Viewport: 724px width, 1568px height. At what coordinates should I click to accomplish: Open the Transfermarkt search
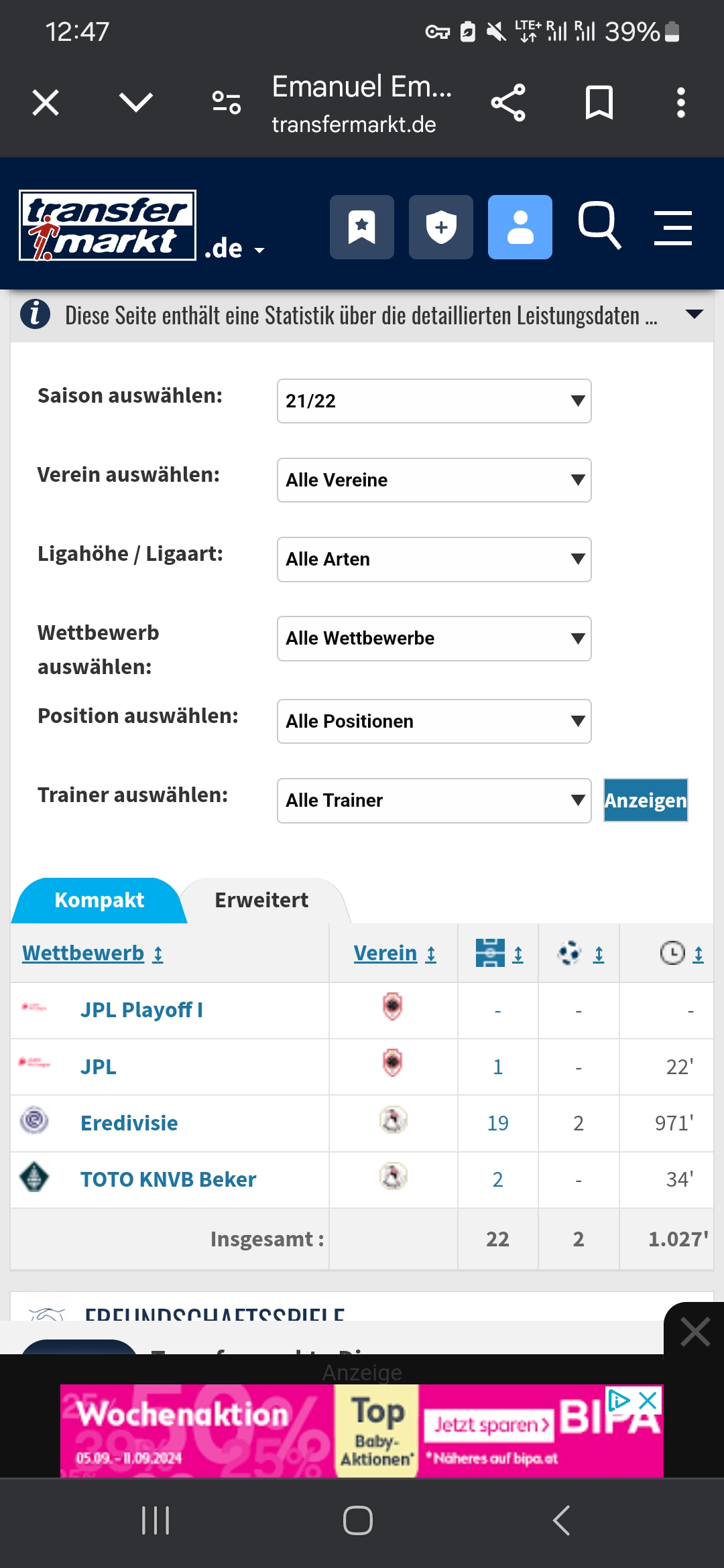599,226
